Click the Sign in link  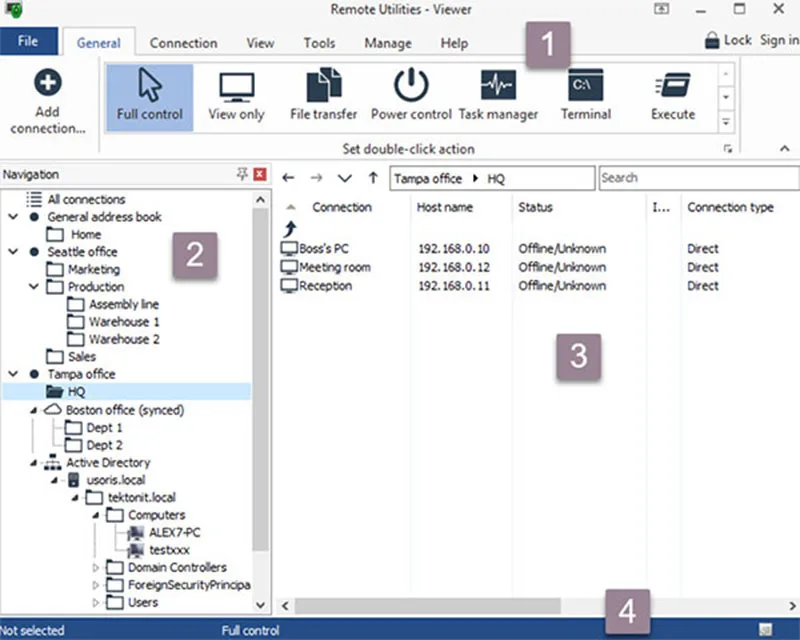coord(780,40)
